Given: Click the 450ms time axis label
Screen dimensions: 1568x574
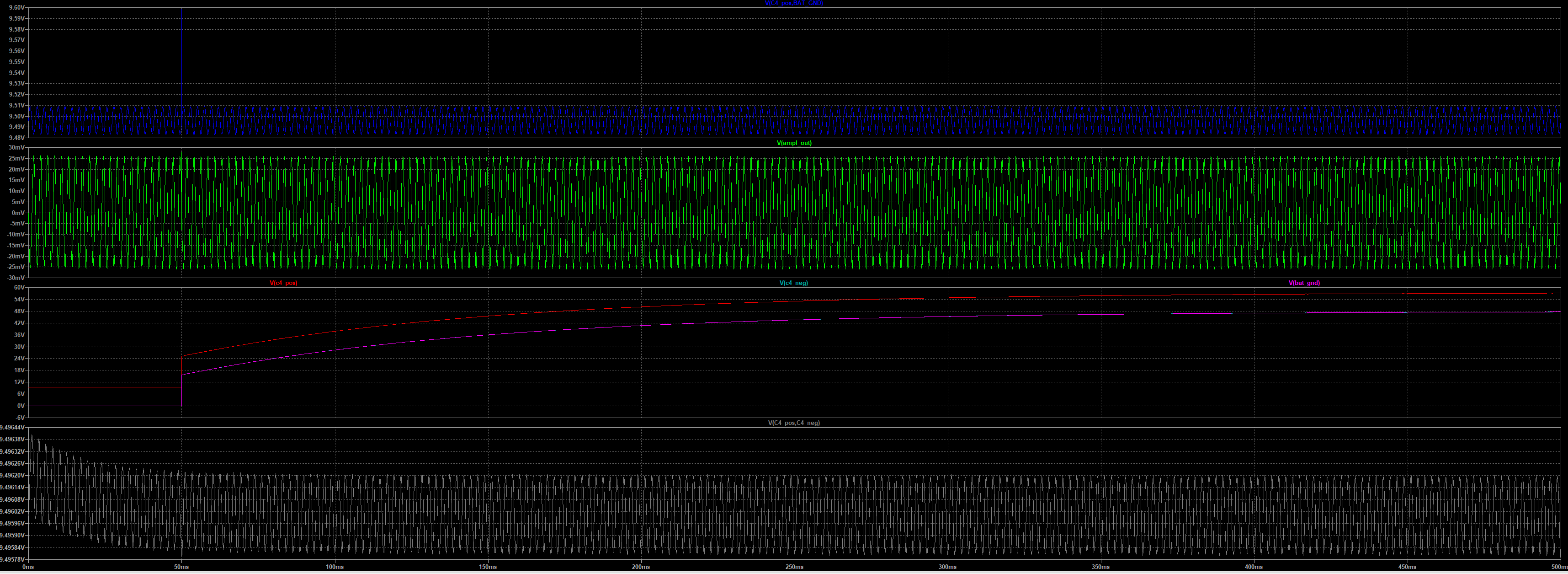Looking at the screenshot, I should click(x=1407, y=567).
